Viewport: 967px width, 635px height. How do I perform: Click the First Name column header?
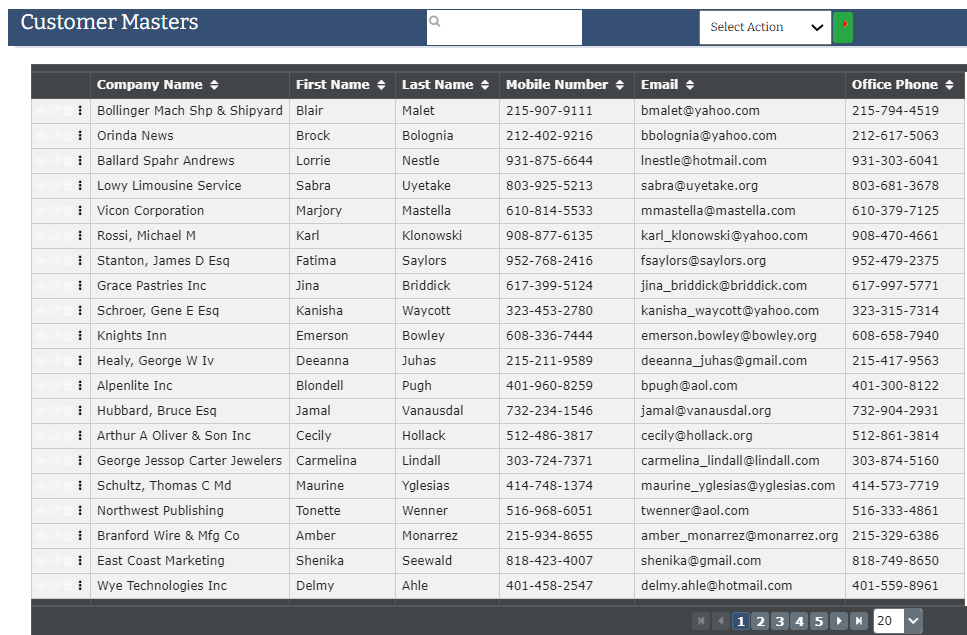[333, 85]
